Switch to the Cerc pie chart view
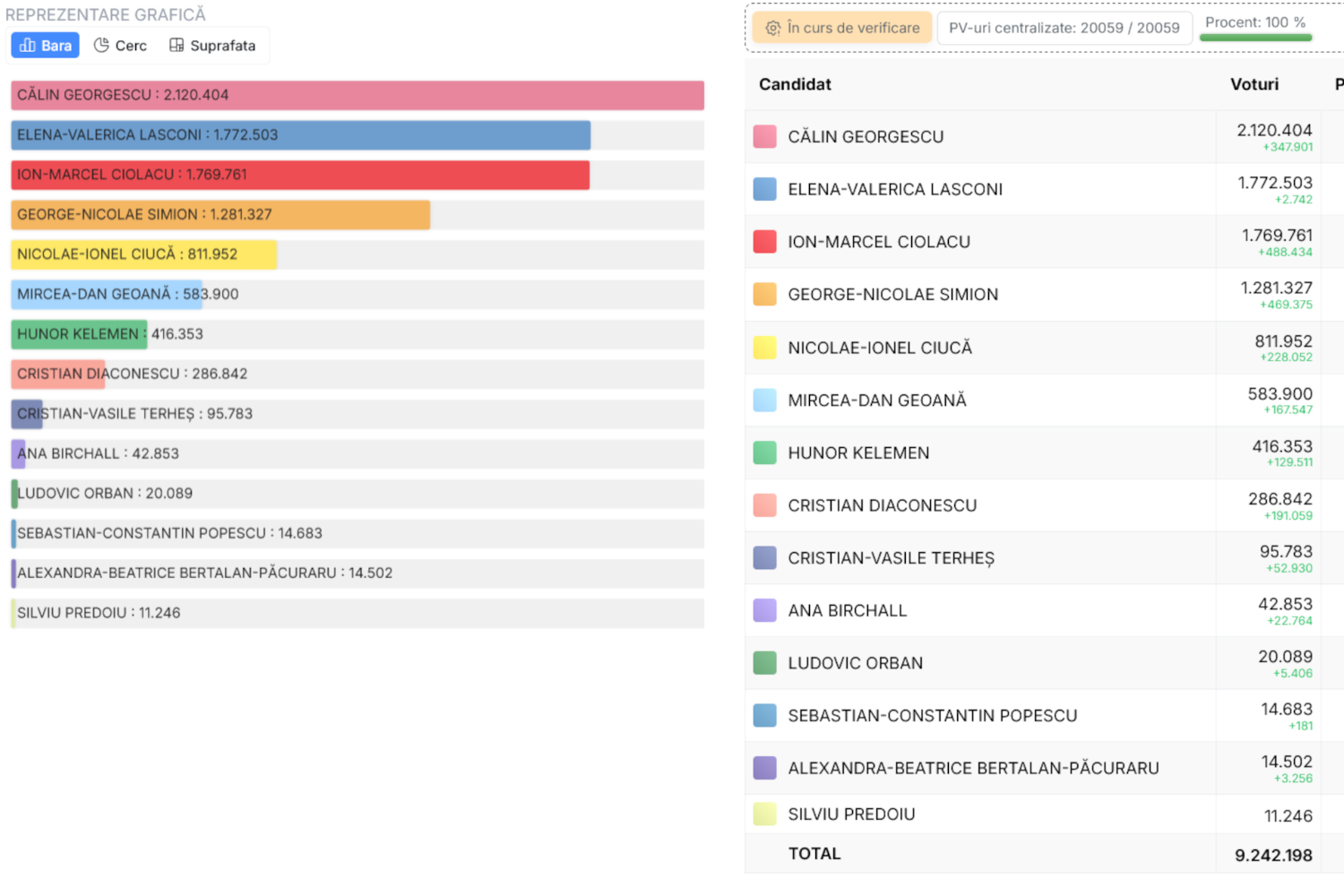Screen dimensions: 1344x896 pyautogui.click(x=120, y=46)
